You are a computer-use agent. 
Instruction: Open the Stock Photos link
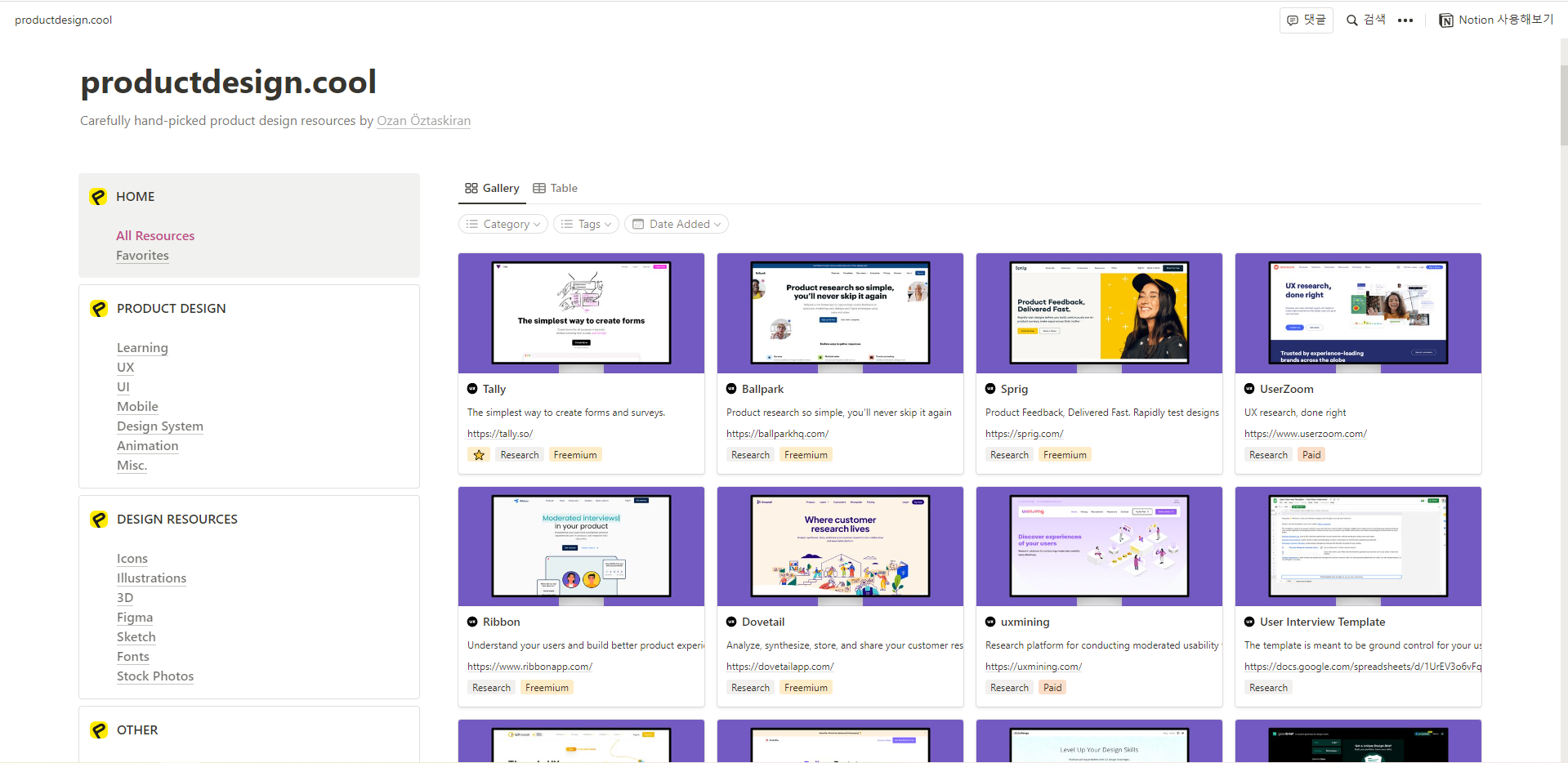[x=155, y=676]
